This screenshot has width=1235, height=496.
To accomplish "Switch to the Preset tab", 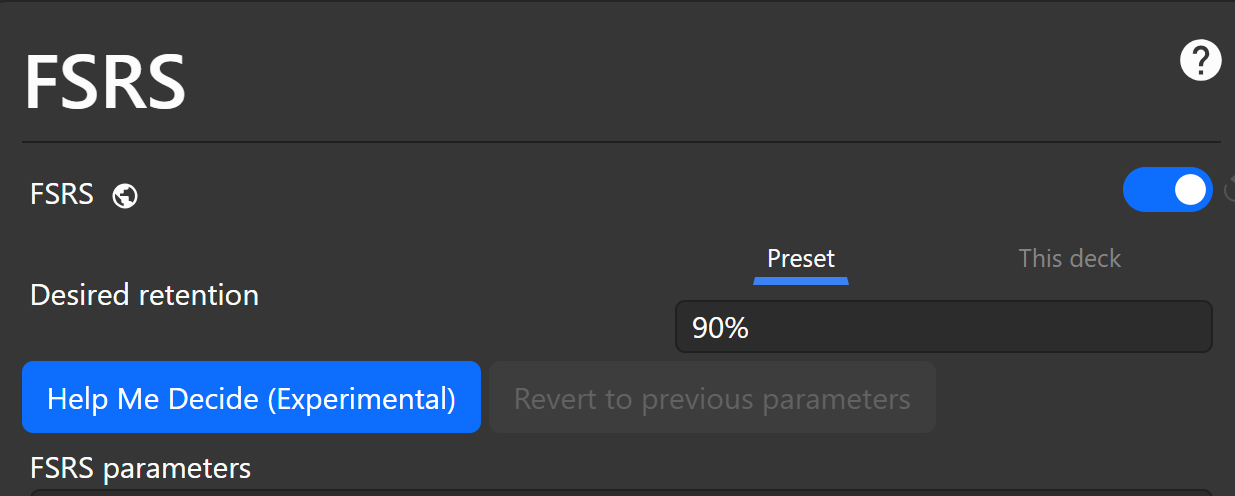I will coord(800,258).
